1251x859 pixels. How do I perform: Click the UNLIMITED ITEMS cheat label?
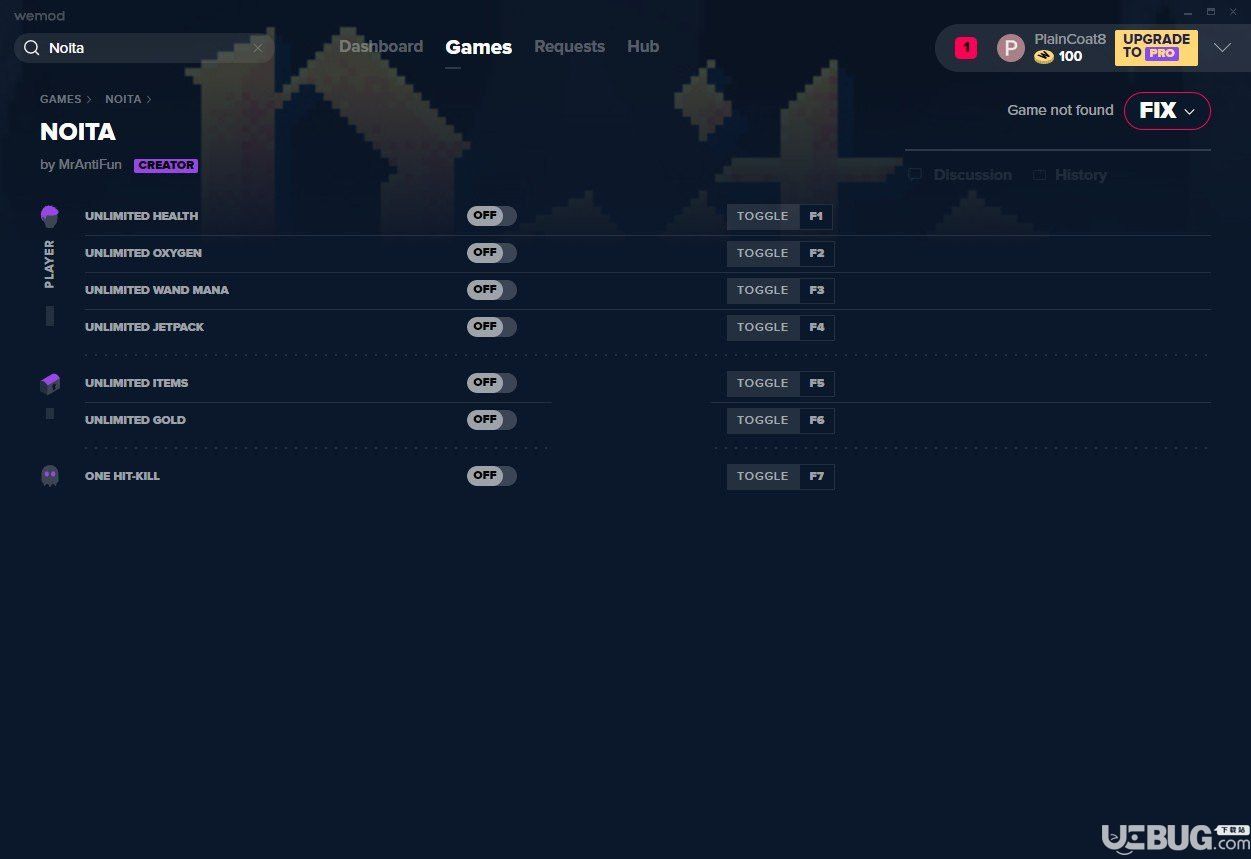[x=136, y=383]
